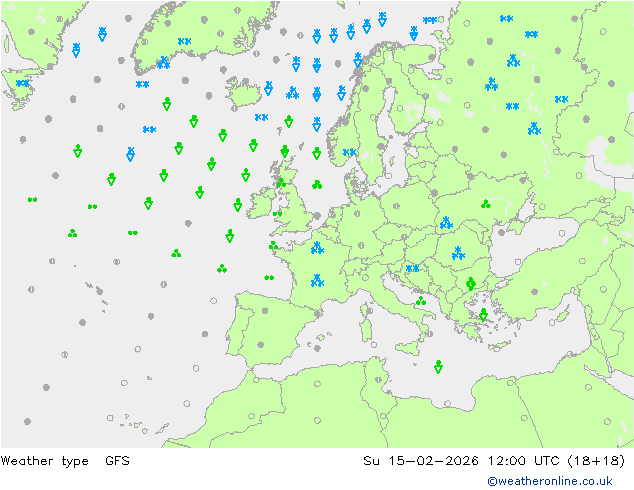Viewport: 634px width, 490px height.
Task: Click the snow symbol at Greenland's southern tip
Action: pyautogui.click(x=163, y=63)
